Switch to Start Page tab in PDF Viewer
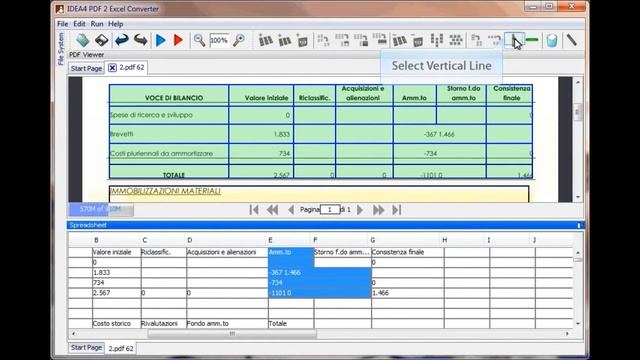640x360 pixels. coord(86,68)
